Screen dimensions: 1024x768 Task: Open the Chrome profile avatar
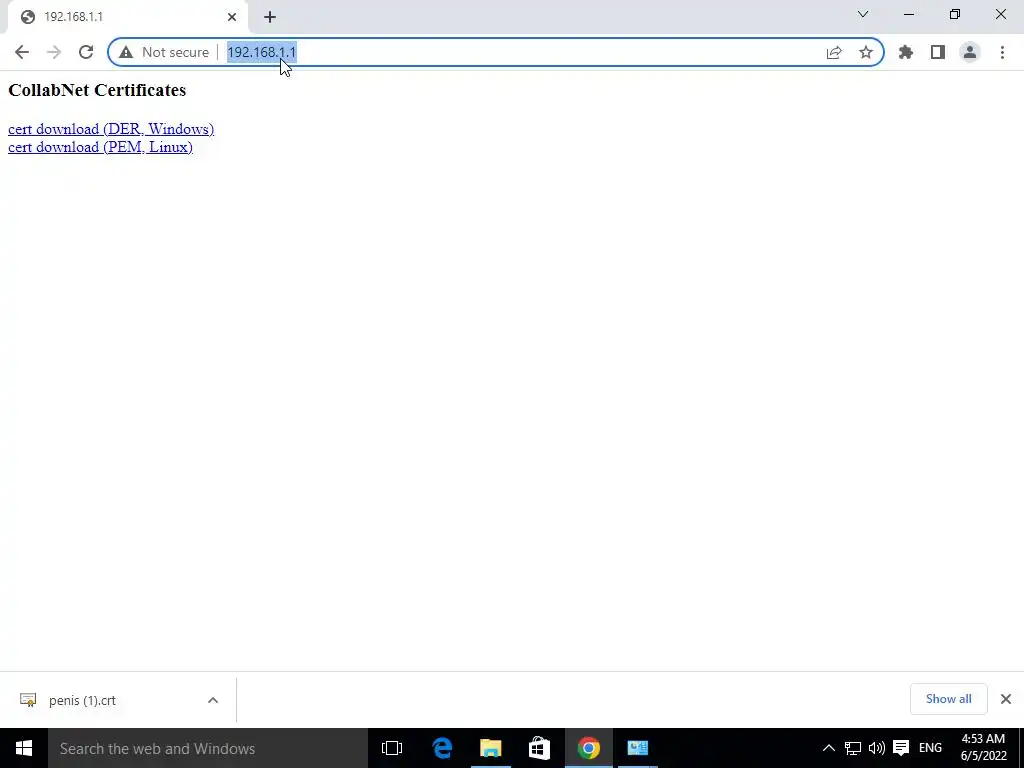point(970,52)
